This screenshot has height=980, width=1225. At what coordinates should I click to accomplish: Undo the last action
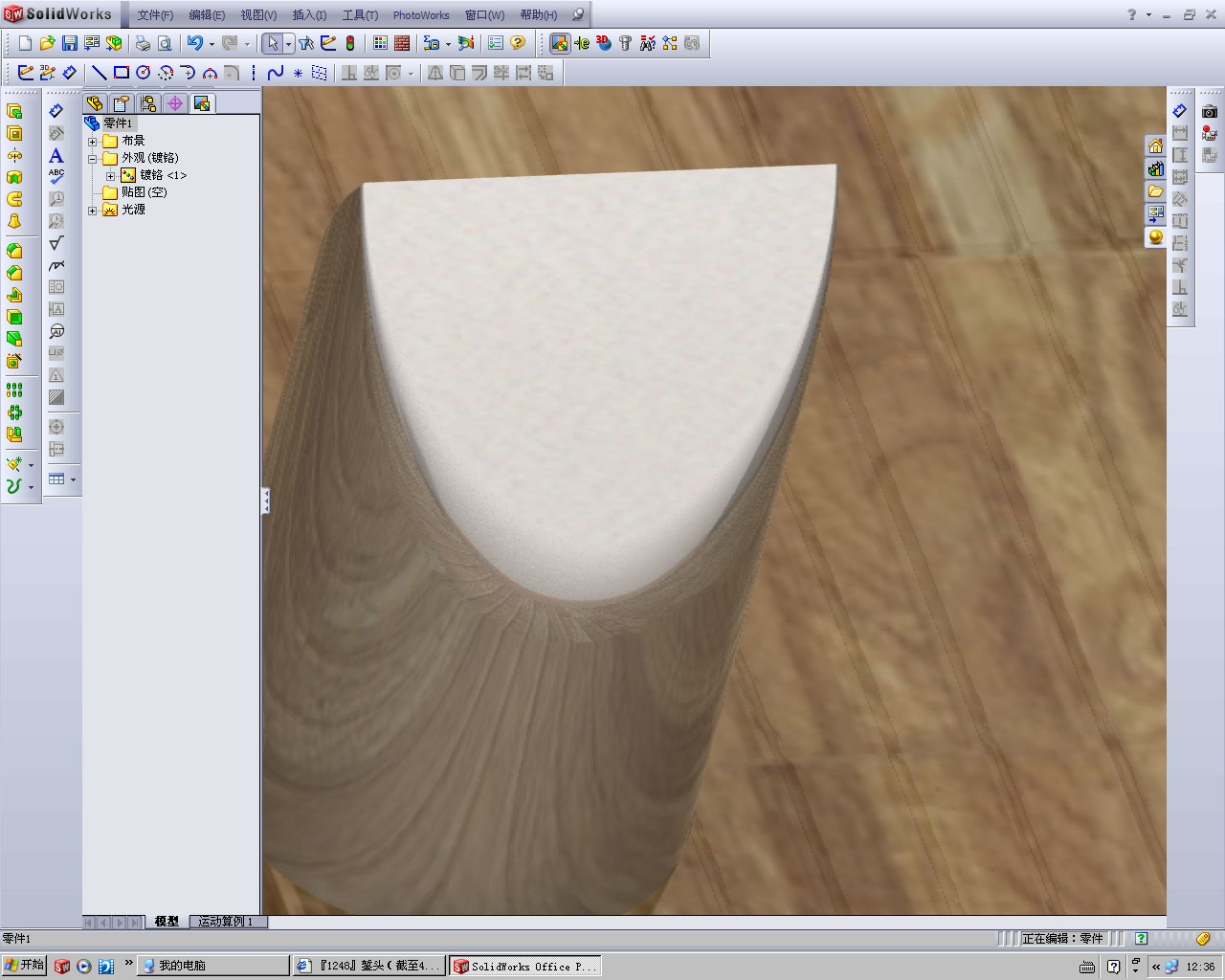[195, 43]
